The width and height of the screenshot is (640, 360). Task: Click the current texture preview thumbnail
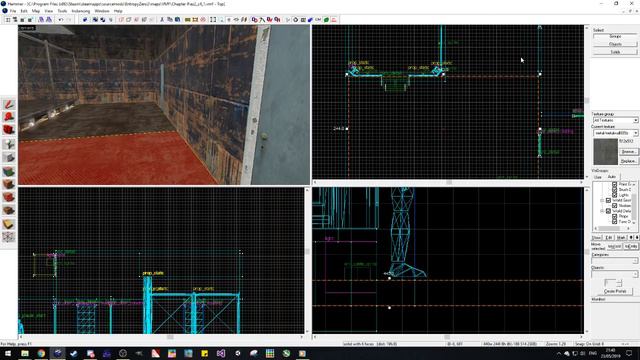point(605,152)
